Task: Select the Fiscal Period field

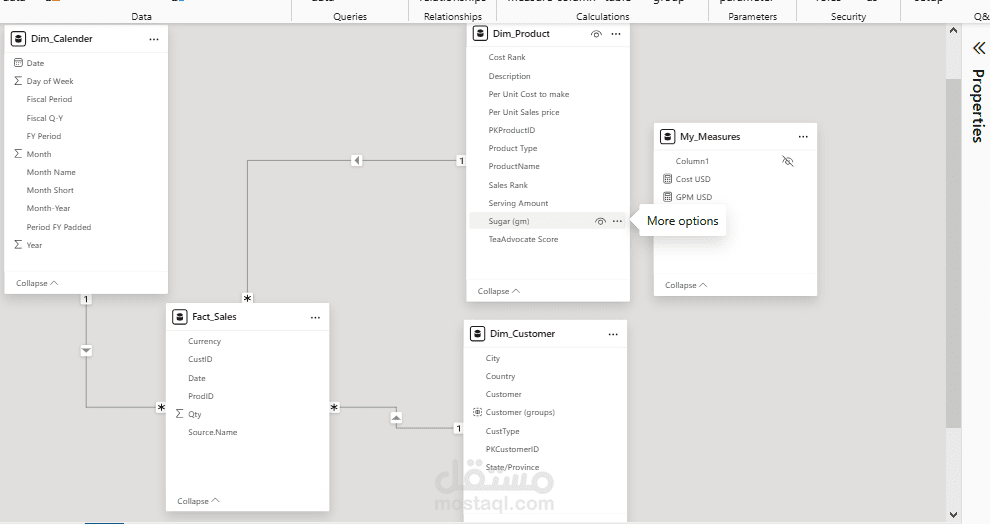Action: coord(49,99)
